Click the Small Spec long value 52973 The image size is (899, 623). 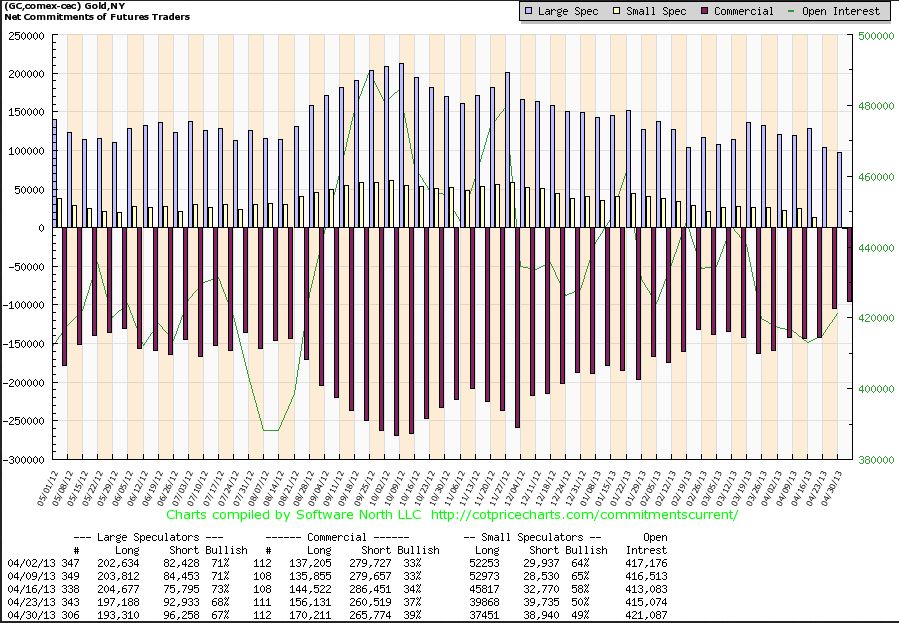tap(484, 576)
